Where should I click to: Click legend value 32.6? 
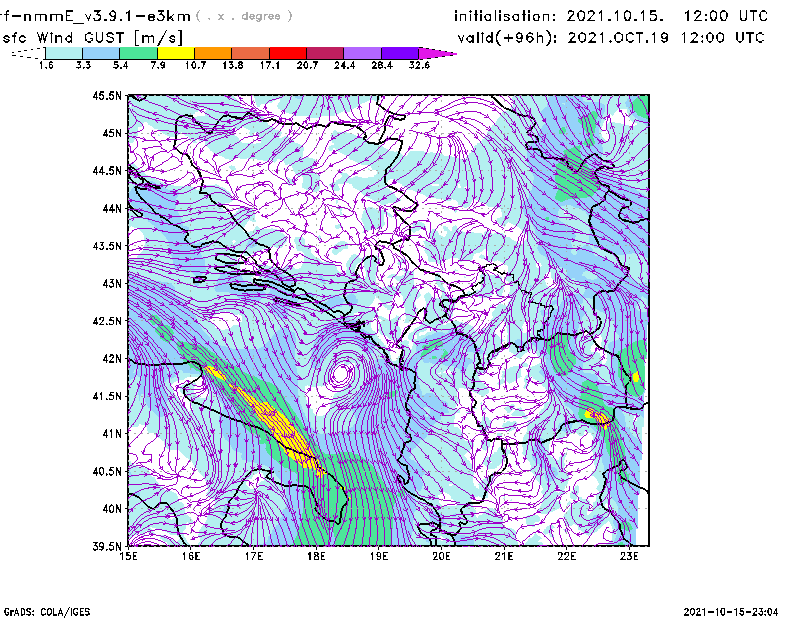419,65
